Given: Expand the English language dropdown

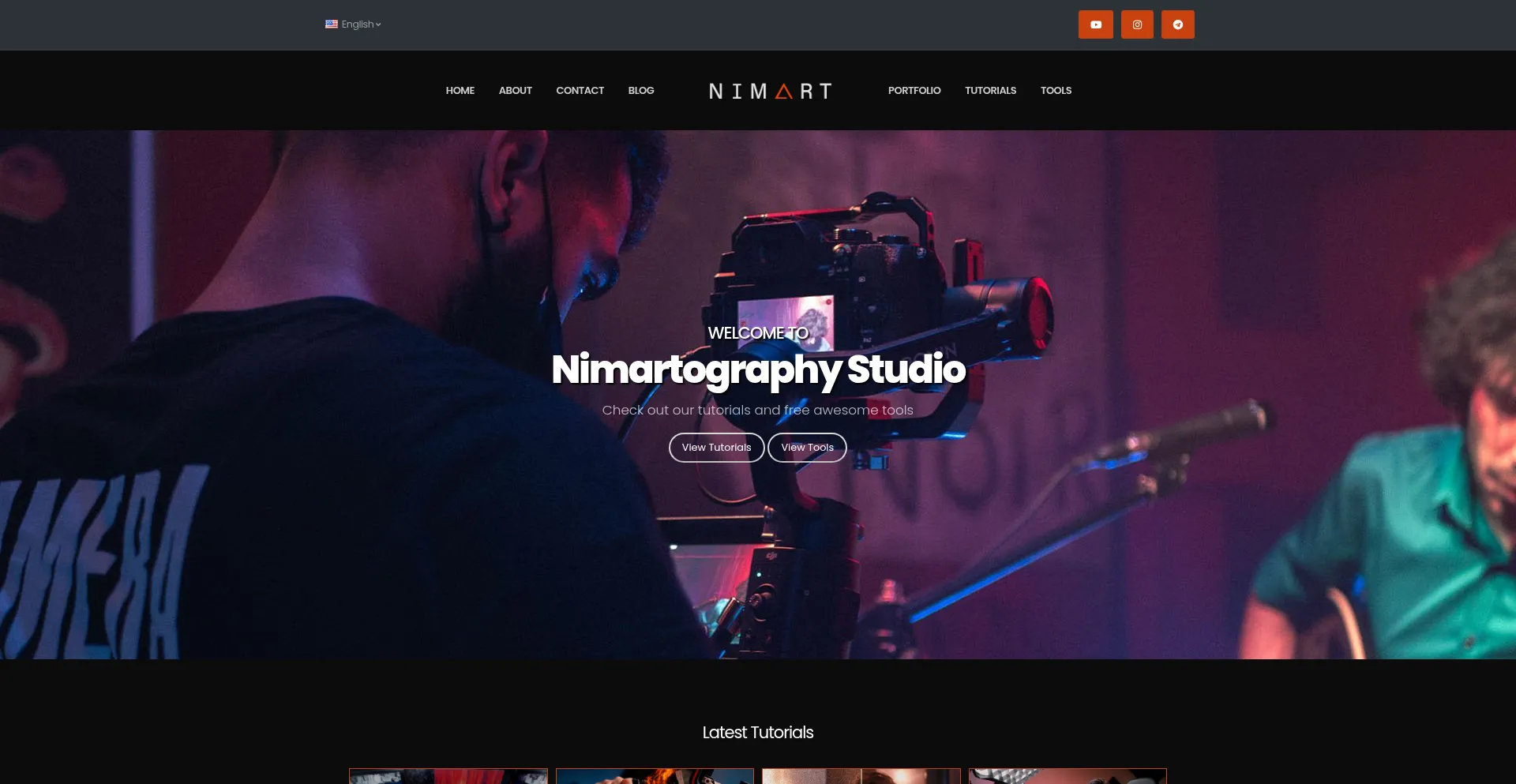Looking at the screenshot, I should click(361, 24).
